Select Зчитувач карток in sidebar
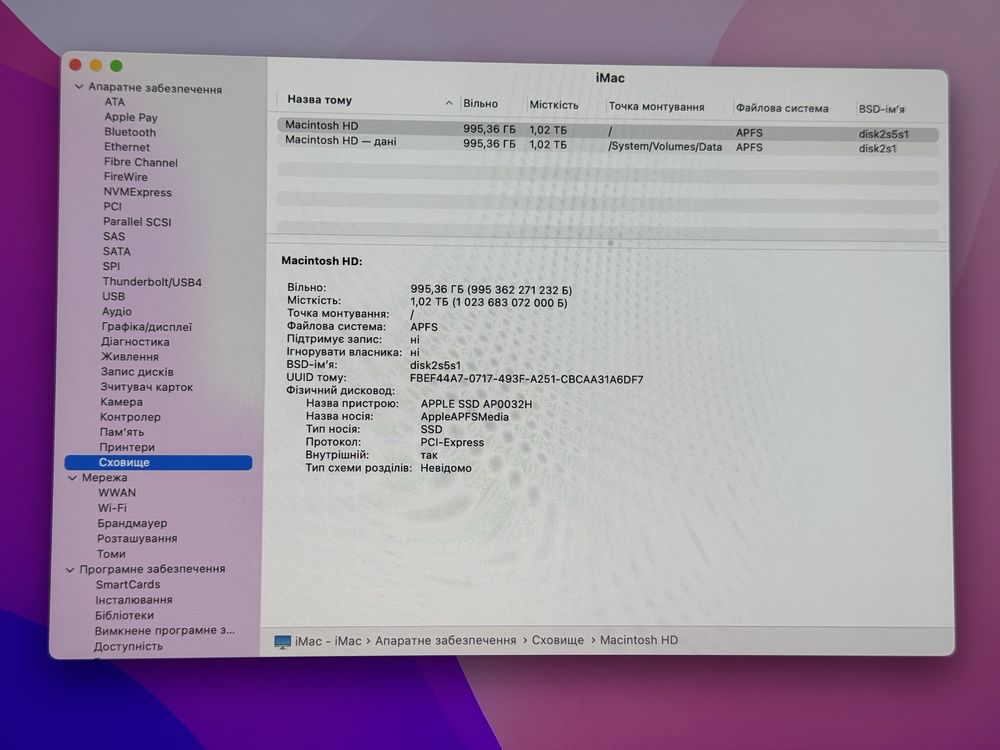Viewport: 1000px width, 750px height. click(x=147, y=387)
